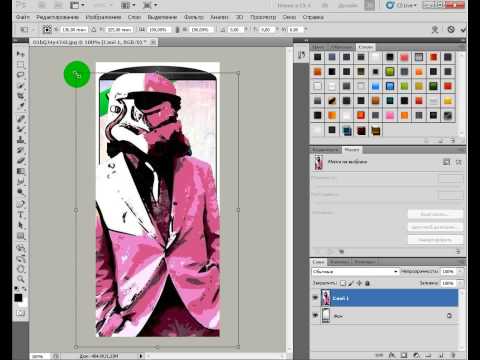
Task: Select the Lasso tool
Action: 20,75
